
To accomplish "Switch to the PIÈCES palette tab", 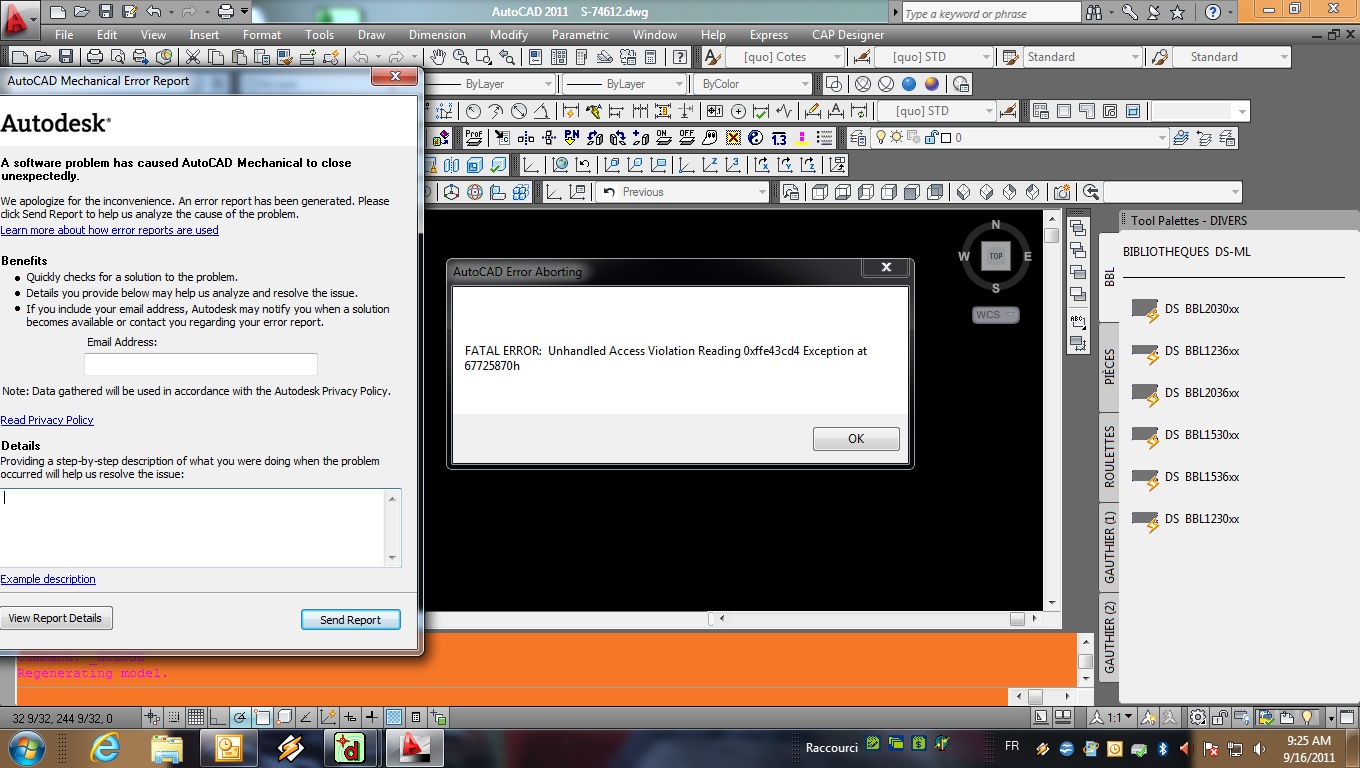I will [1109, 367].
